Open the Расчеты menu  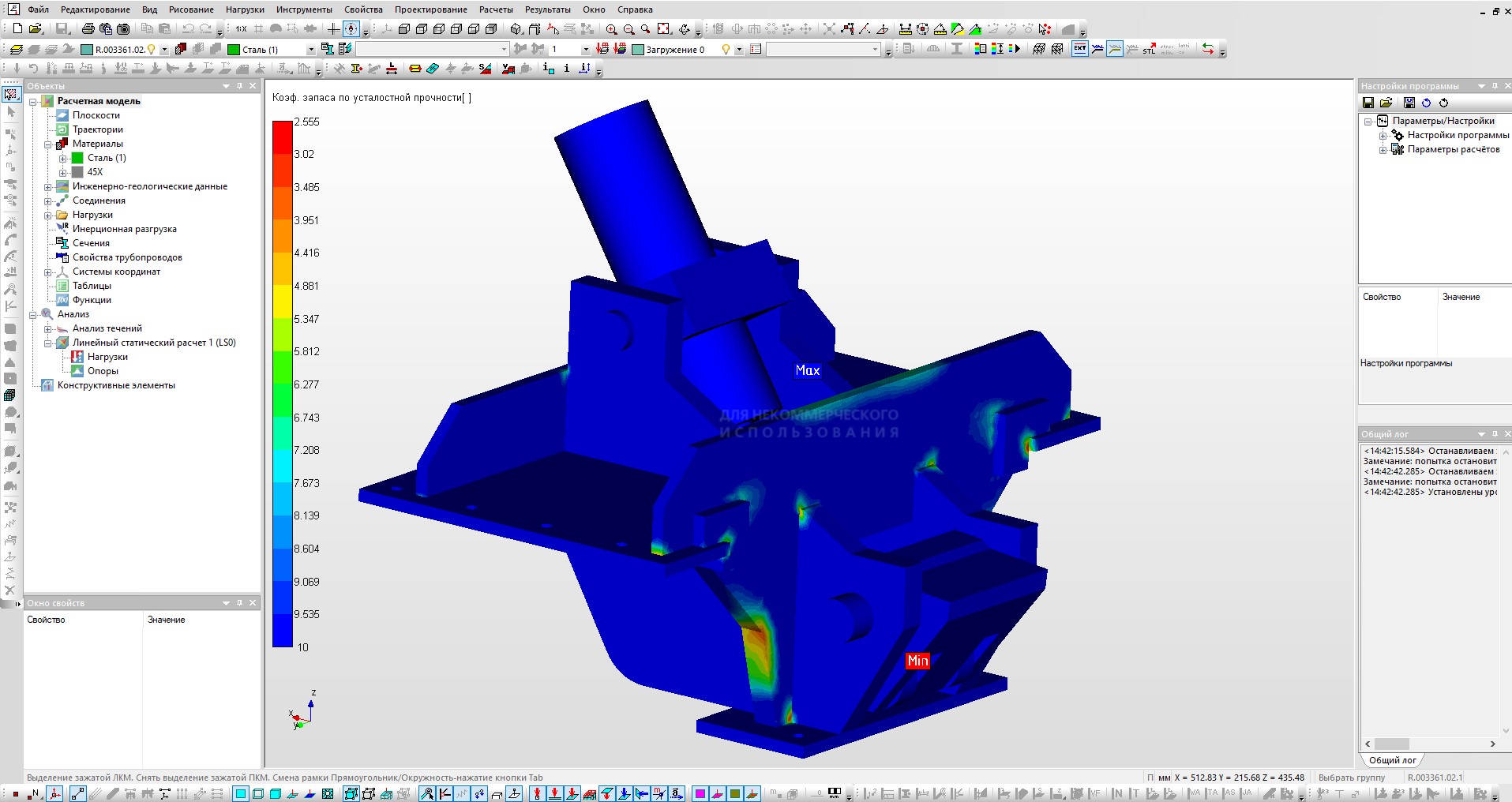[x=495, y=9]
